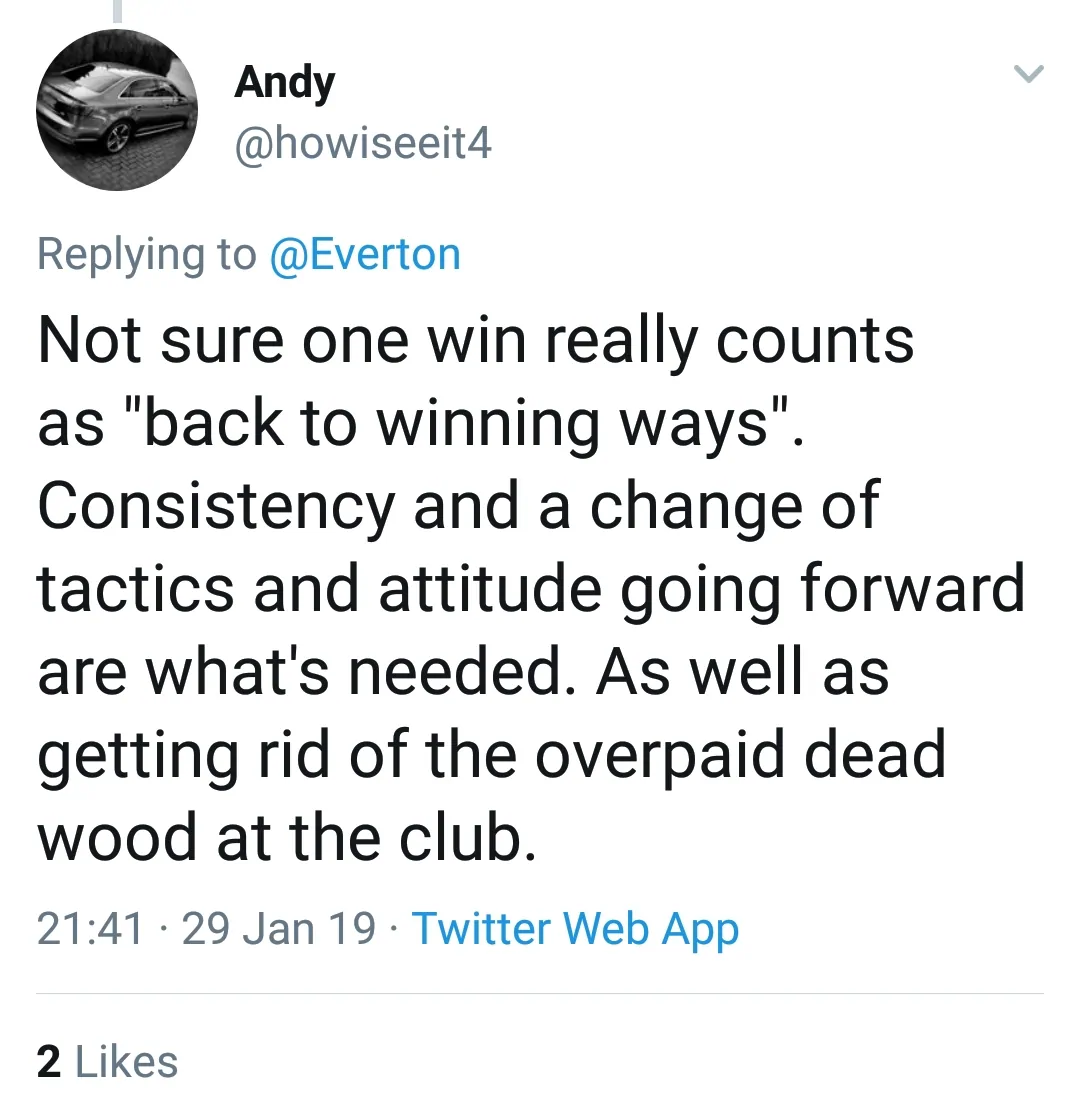The height and width of the screenshot is (1116, 1080).
Task: Click the @howiseeit4 handle
Action: 363,146
